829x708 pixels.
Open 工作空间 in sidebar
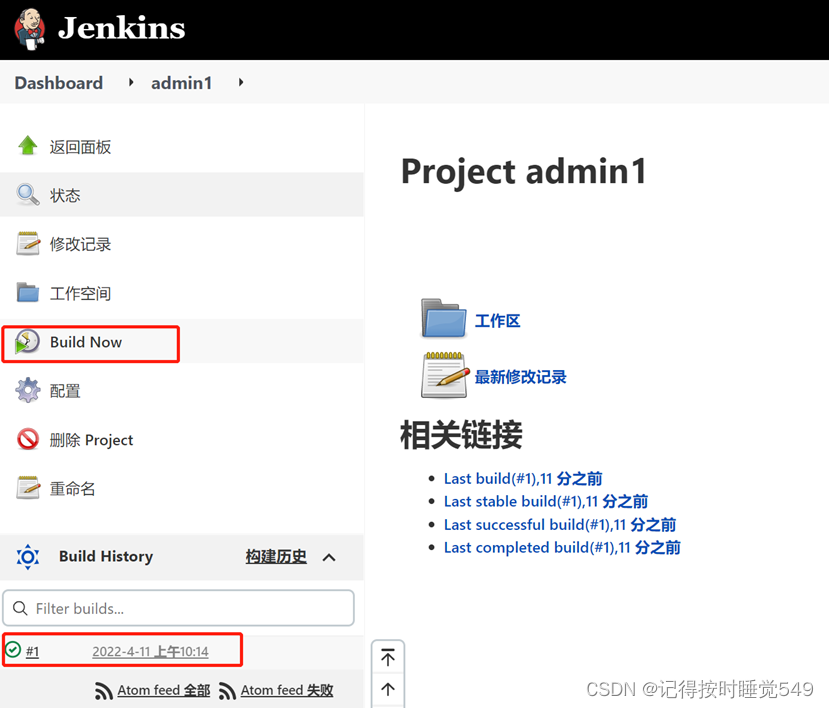(80, 293)
